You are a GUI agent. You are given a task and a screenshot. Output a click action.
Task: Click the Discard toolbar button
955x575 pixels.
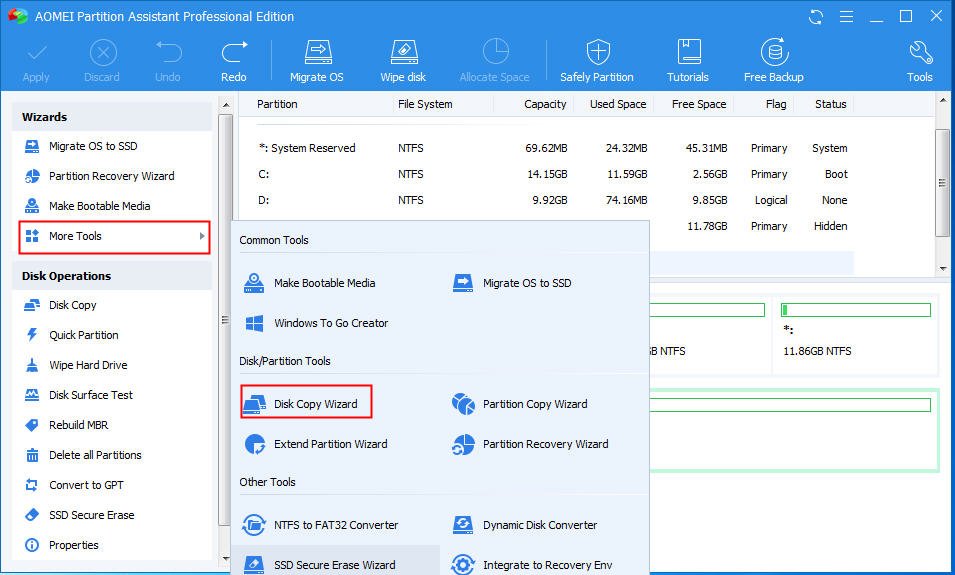(102, 60)
